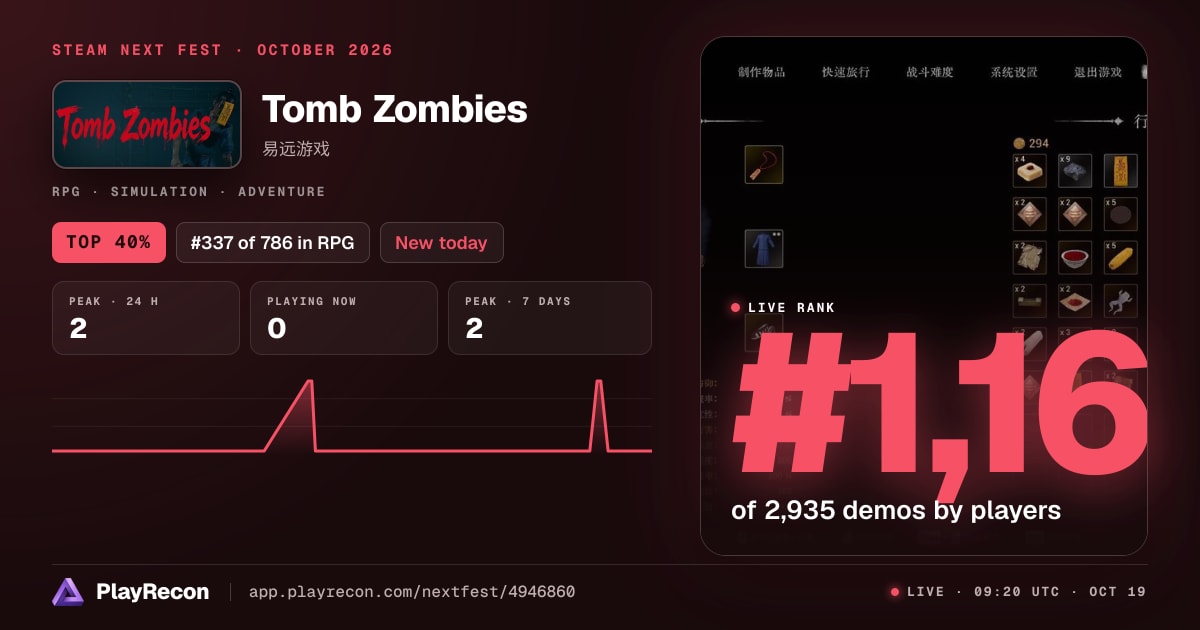Select the yellow talisman inventory item

(1121, 171)
